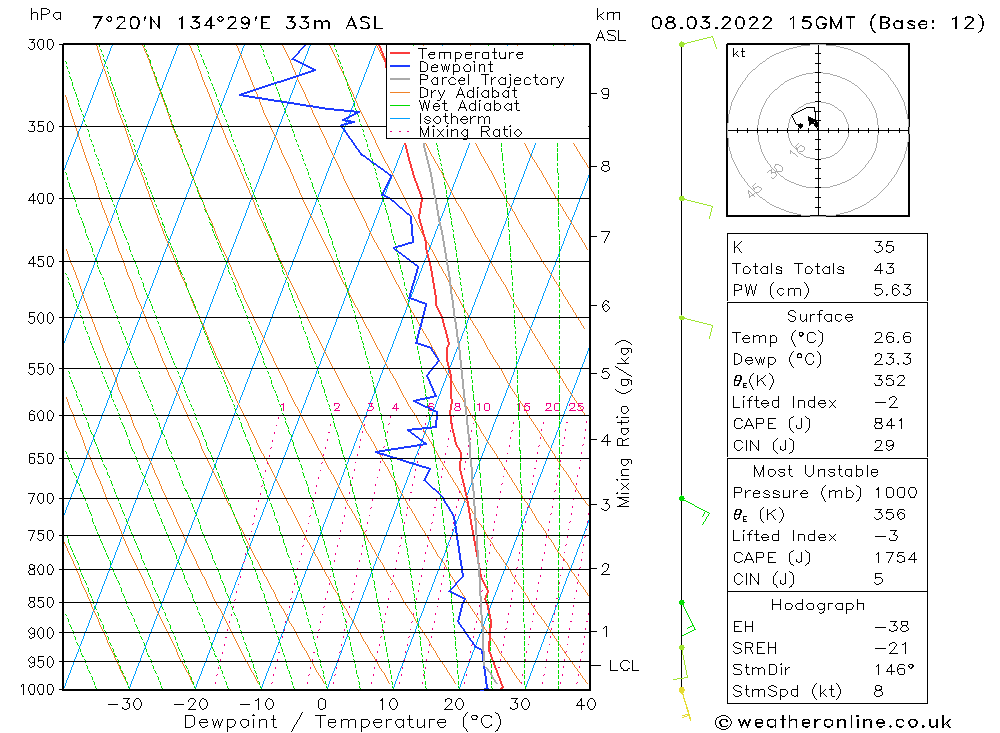Click the location title 7°20'N 134°29'E 33m ASL
The width and height of the screenshot is (1000, 733).
coord(238,23)
